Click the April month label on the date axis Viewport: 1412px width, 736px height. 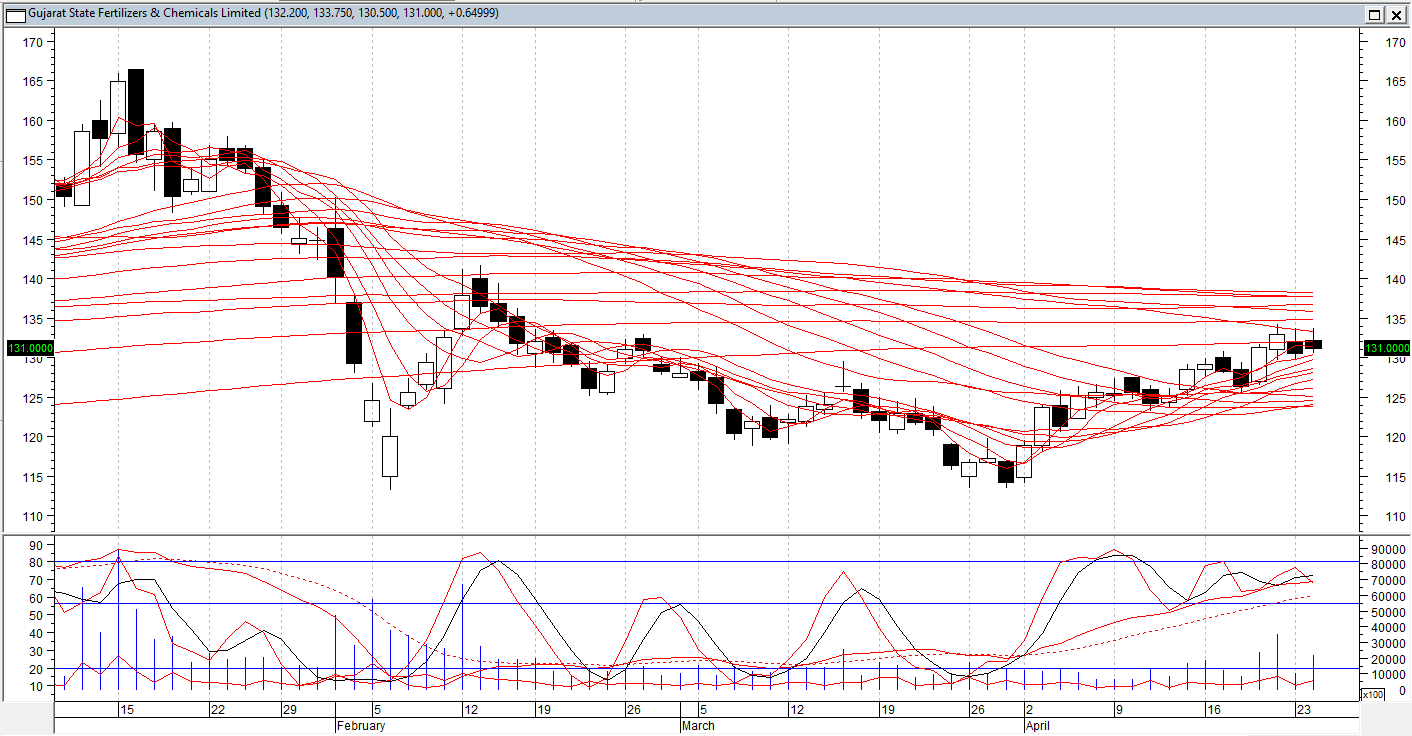(x=1038, y=726)
